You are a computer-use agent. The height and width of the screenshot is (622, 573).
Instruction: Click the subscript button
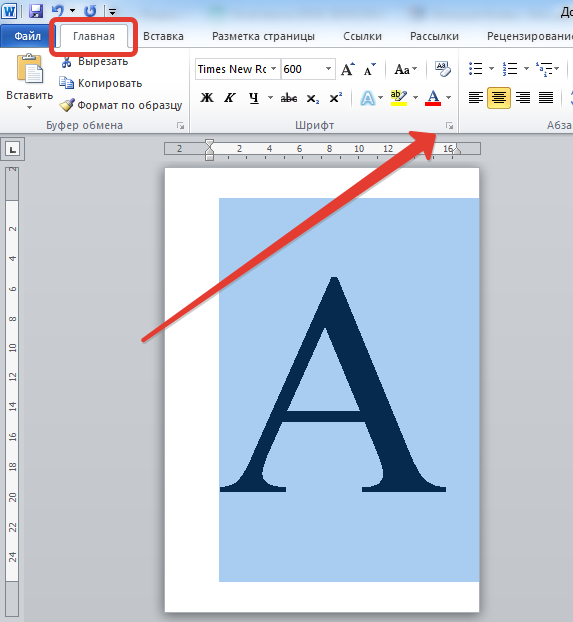312,98
